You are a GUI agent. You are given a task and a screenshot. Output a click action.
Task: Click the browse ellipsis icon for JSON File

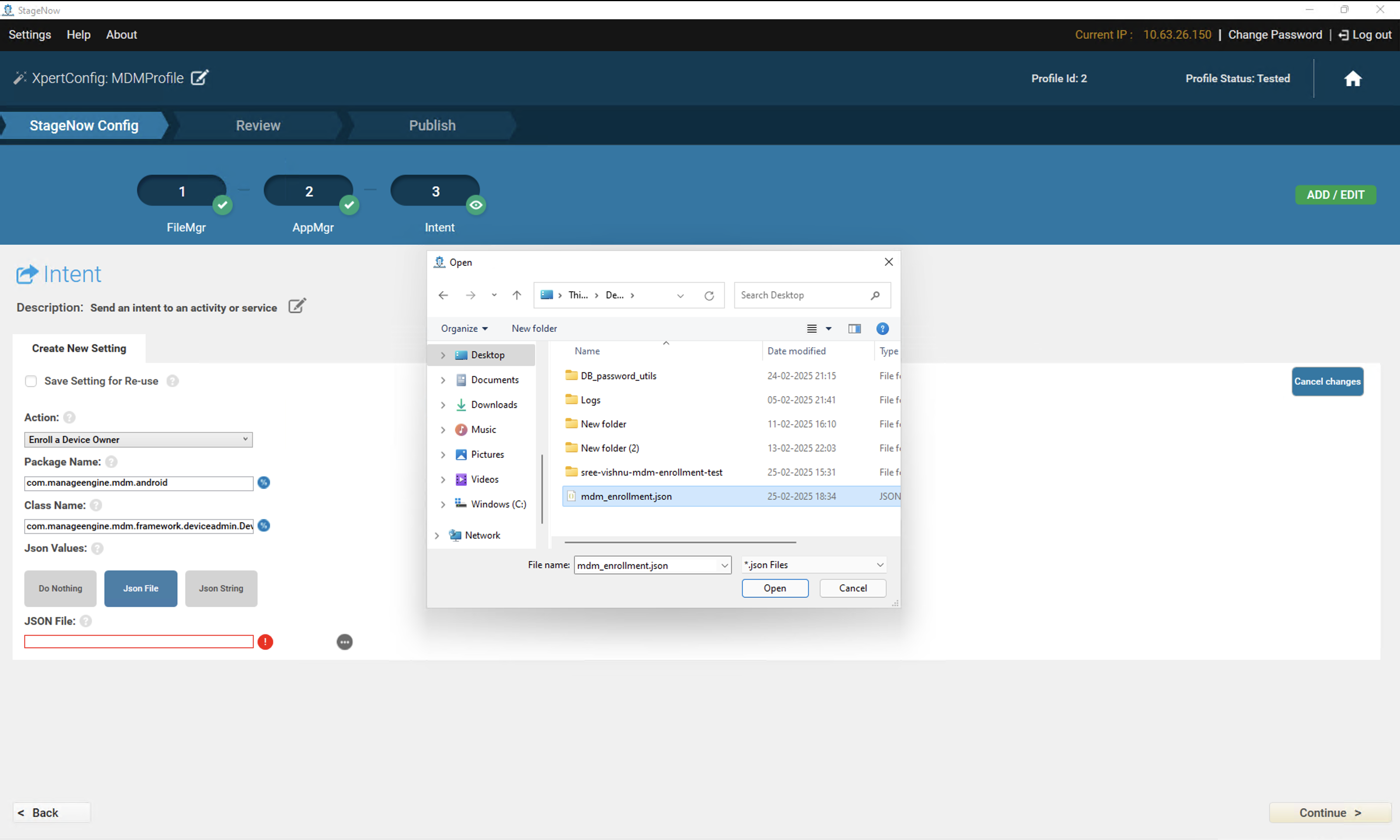[345, 642]
